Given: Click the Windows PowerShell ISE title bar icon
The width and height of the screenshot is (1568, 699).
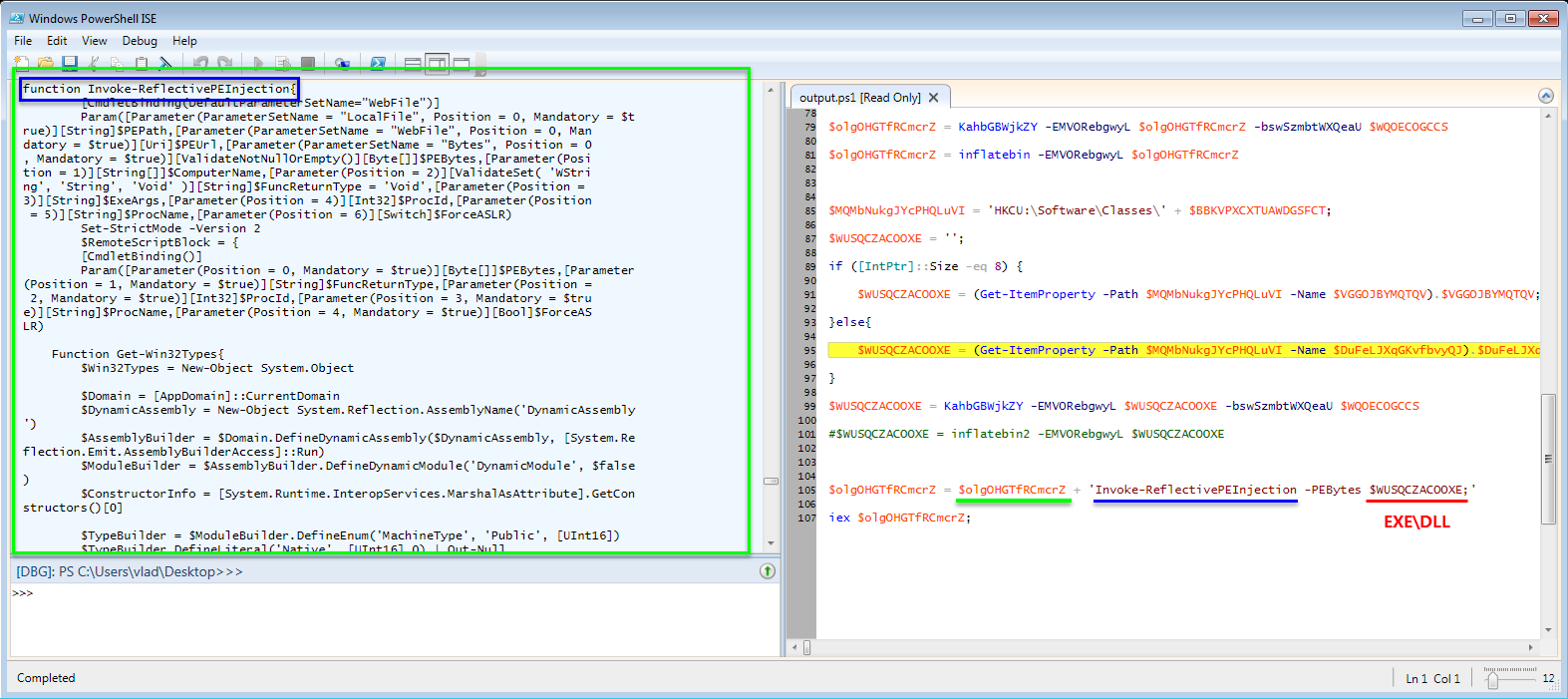Looking at the screenshot, I should (17, 18).
